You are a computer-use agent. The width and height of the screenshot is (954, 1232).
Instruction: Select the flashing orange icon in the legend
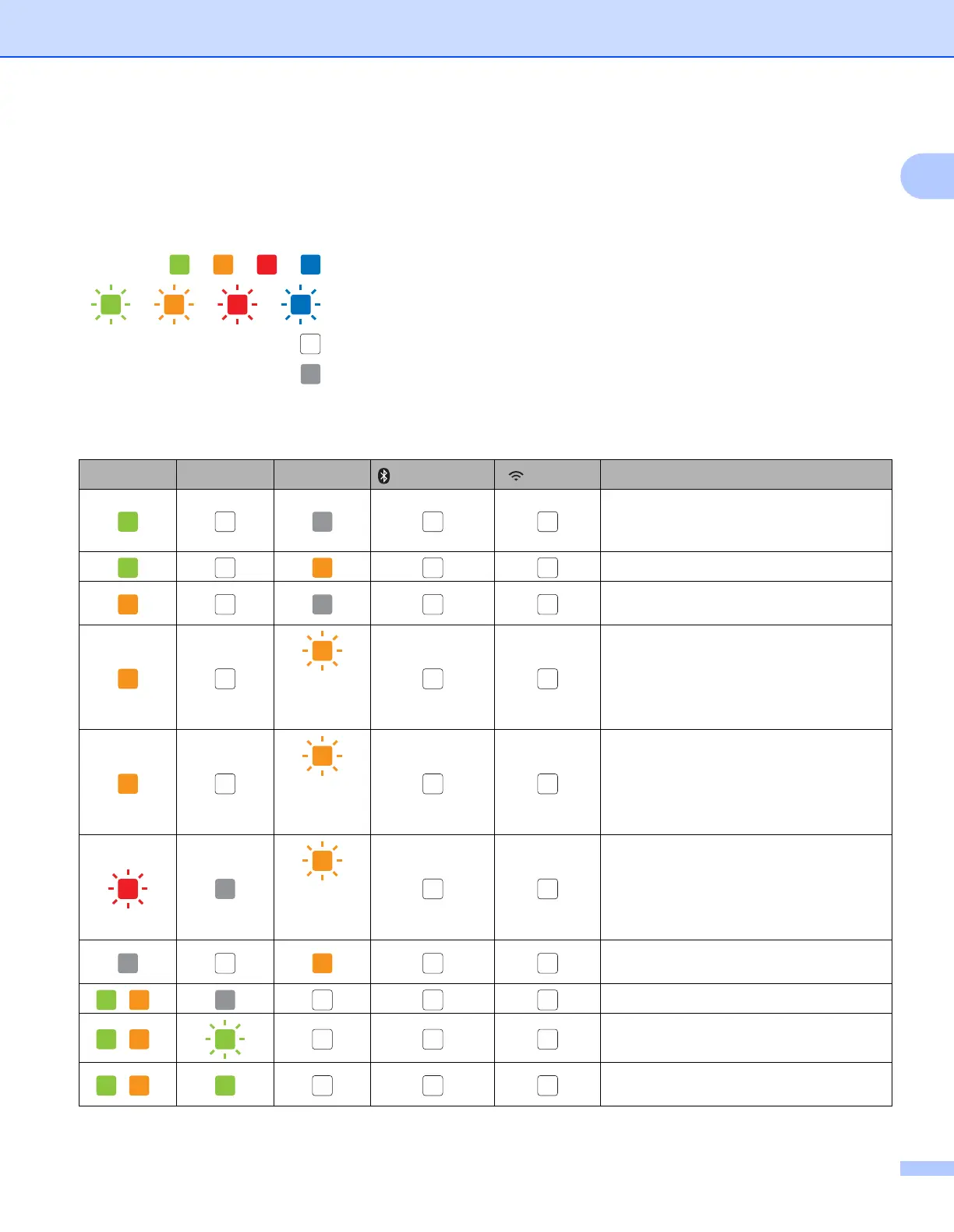coord(174,304)
